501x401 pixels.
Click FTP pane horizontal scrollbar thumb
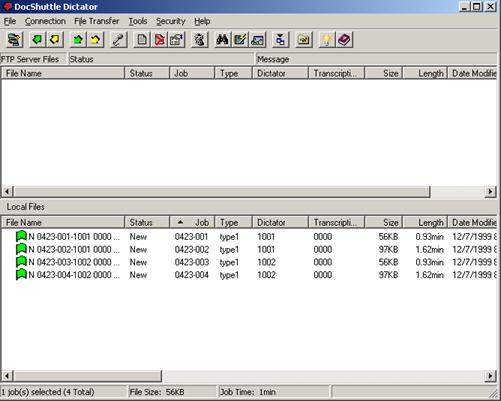point(222,192)
